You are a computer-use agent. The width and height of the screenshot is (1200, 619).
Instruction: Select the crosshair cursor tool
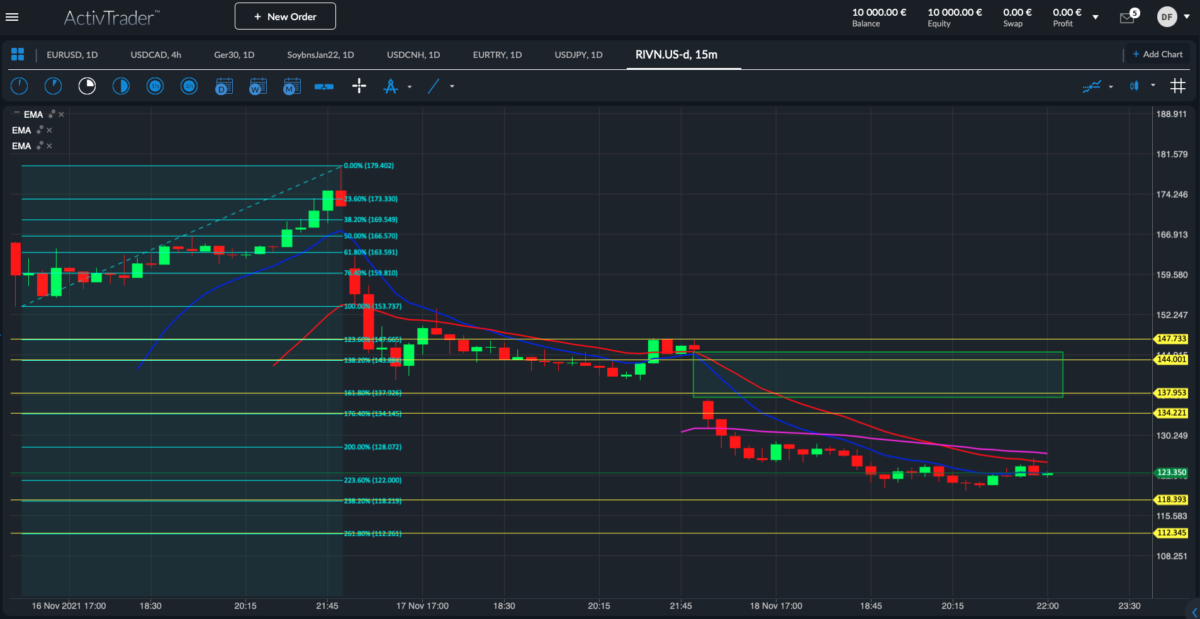359,87
